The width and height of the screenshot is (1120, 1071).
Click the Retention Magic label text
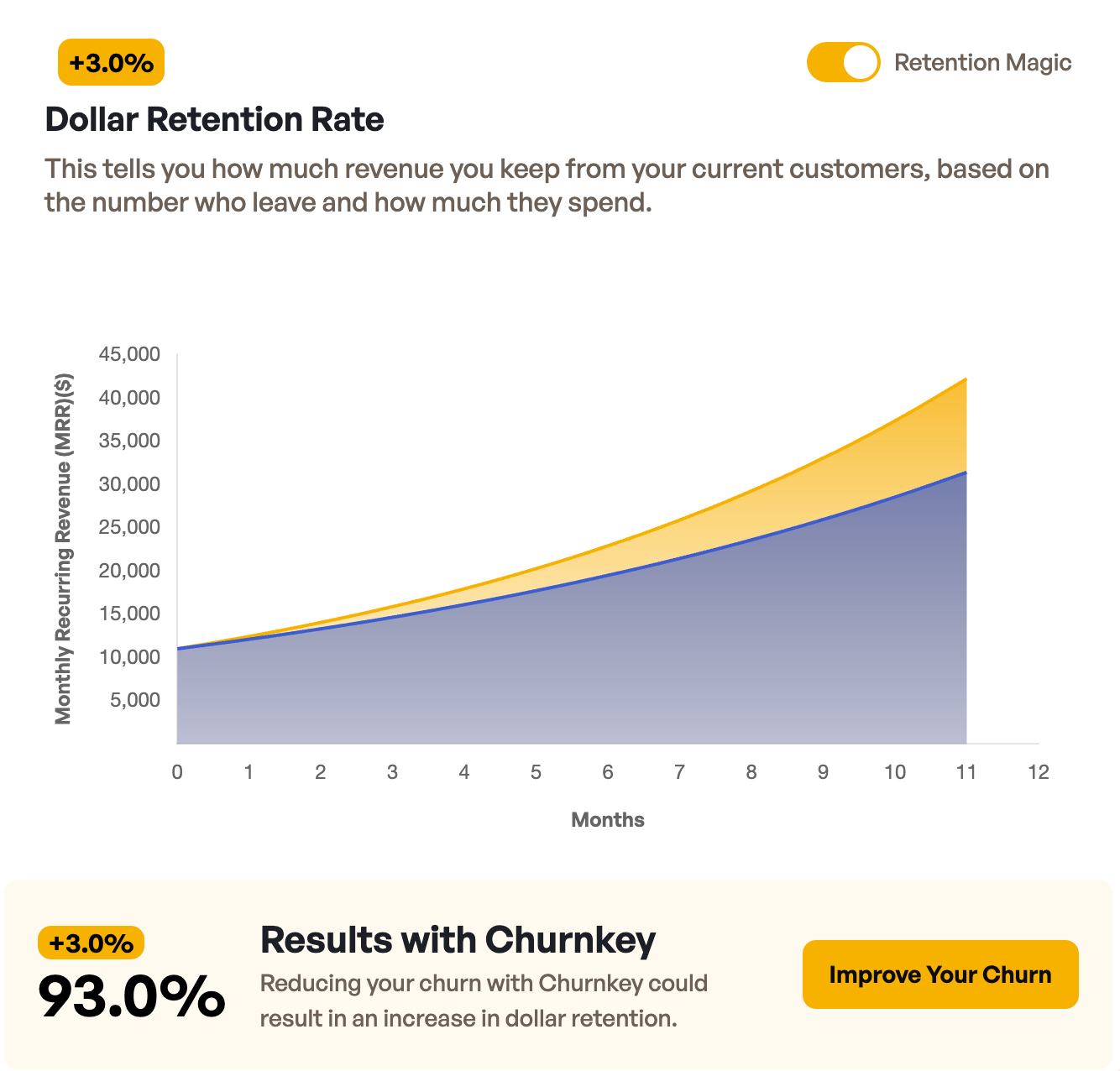point(982,63)
